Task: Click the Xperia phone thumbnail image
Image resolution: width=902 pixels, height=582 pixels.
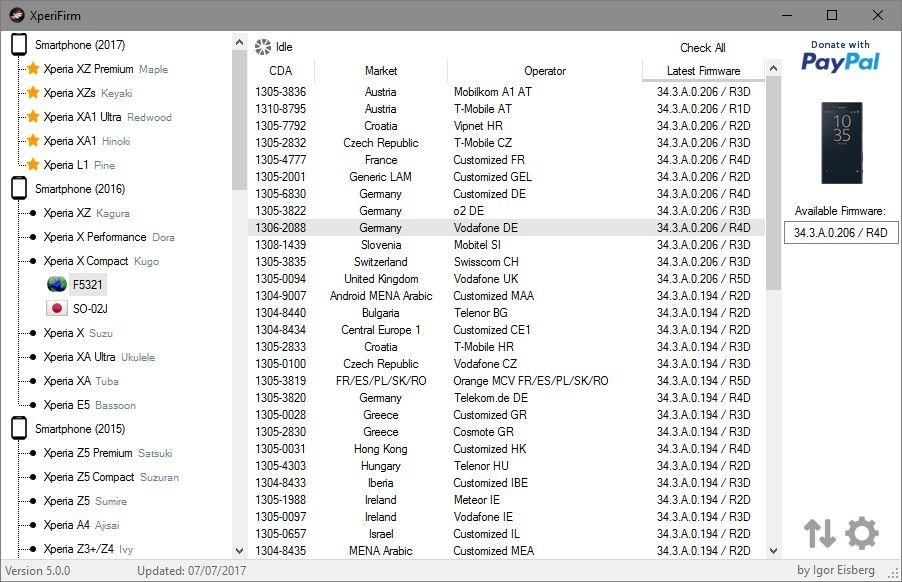Action: [x=842, y=143]
